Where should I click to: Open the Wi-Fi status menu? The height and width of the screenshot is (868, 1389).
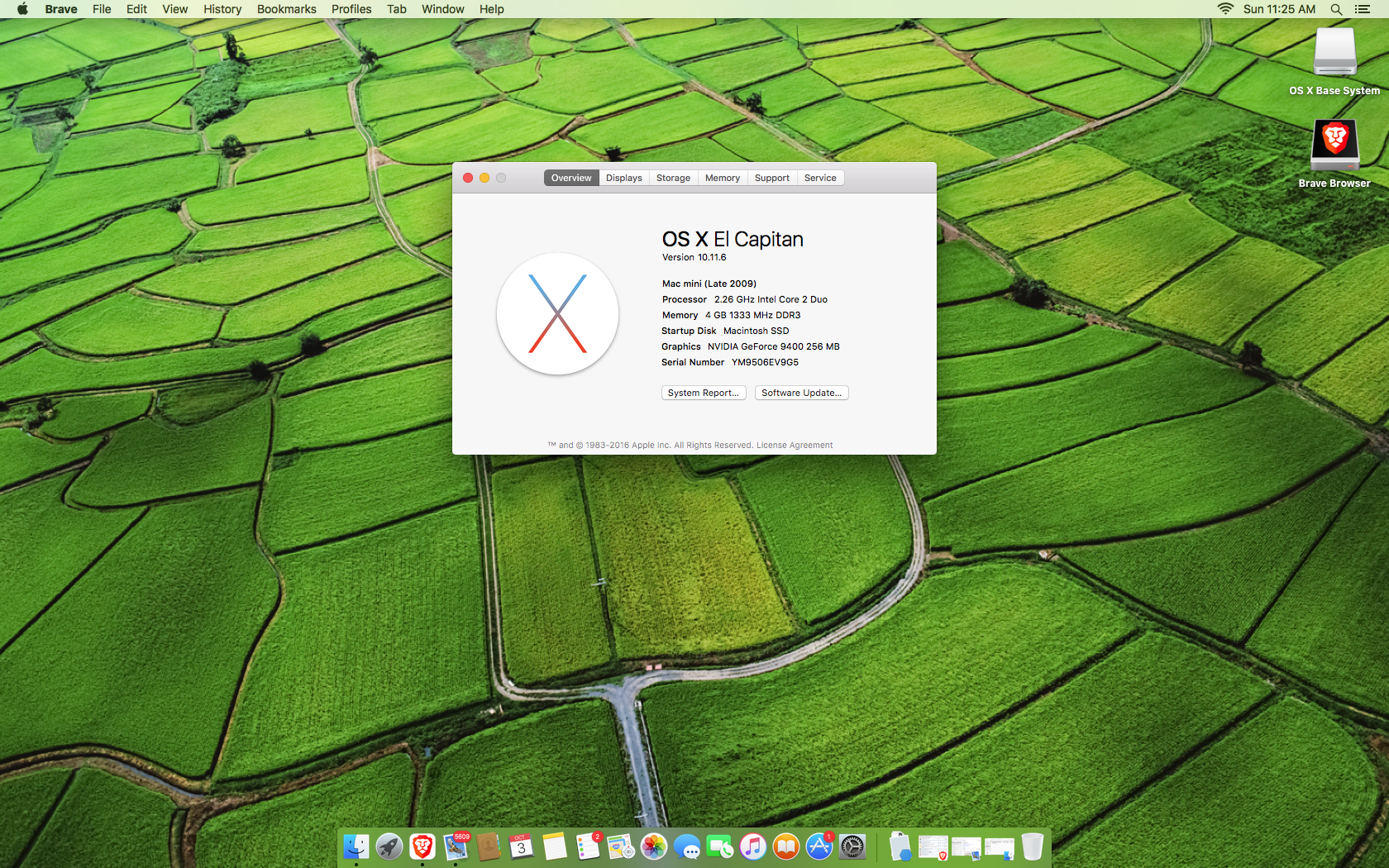[x=1225, y=9]
